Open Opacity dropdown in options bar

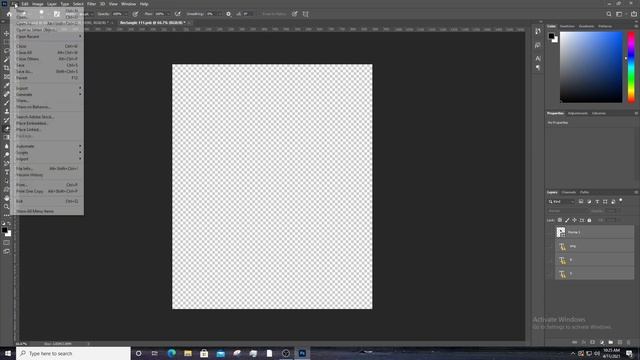click(x=125, y=14)
